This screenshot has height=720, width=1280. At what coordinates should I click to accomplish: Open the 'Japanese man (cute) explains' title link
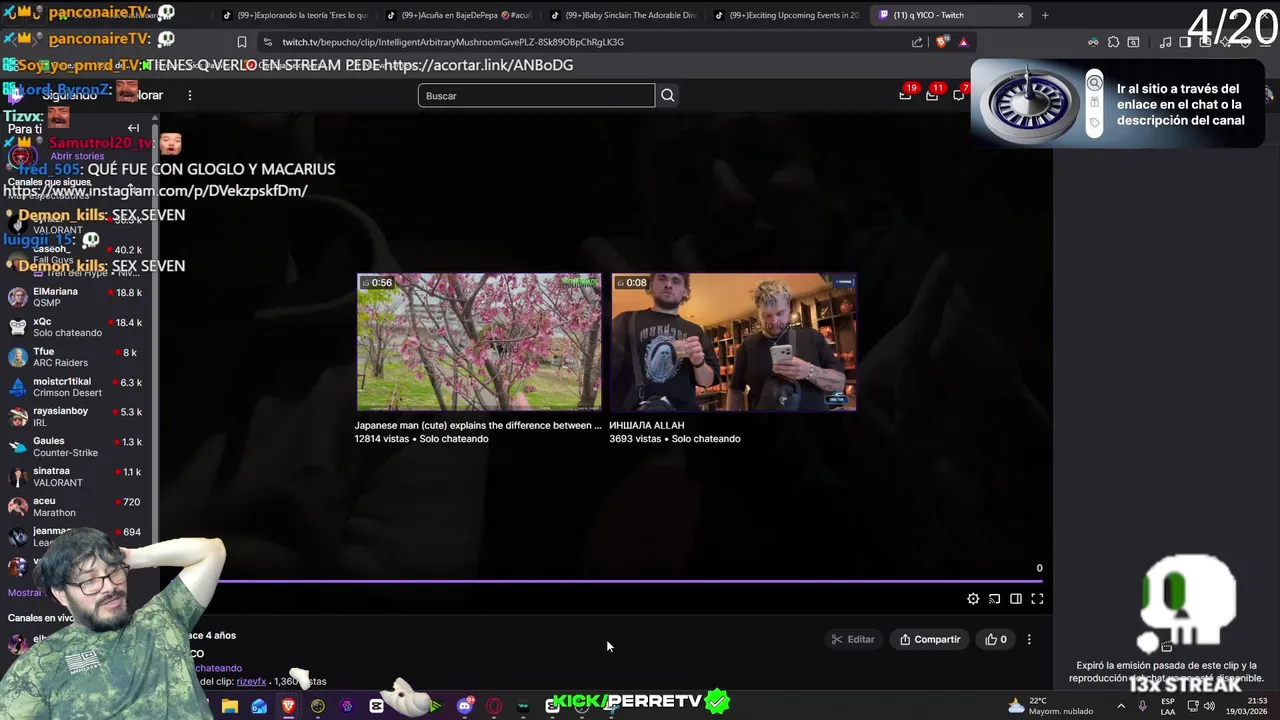click(x=478, y=425)
